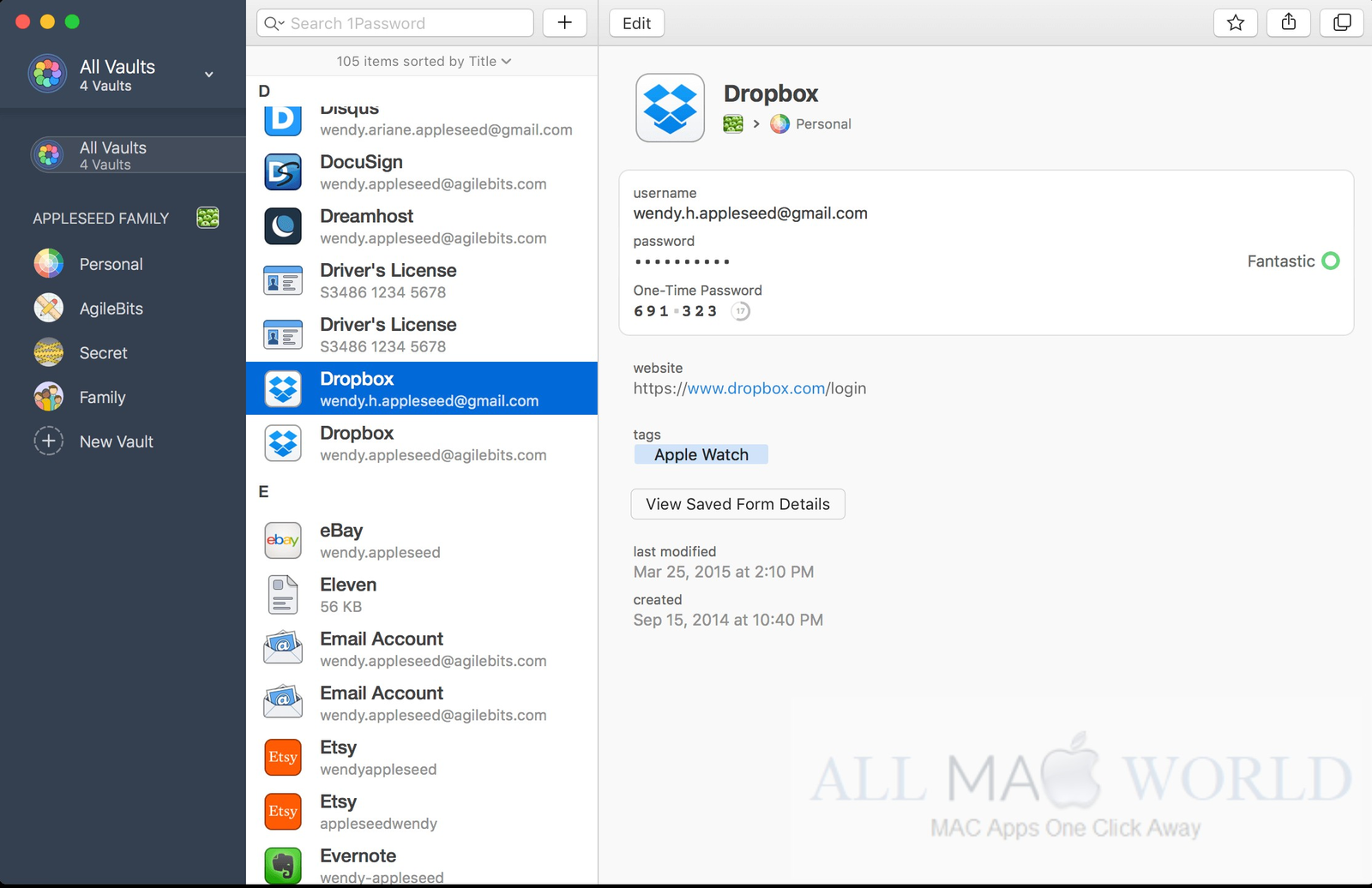Select the eBay item icon
Viewport: 1372px width, 888px height.
coord(283,540)
